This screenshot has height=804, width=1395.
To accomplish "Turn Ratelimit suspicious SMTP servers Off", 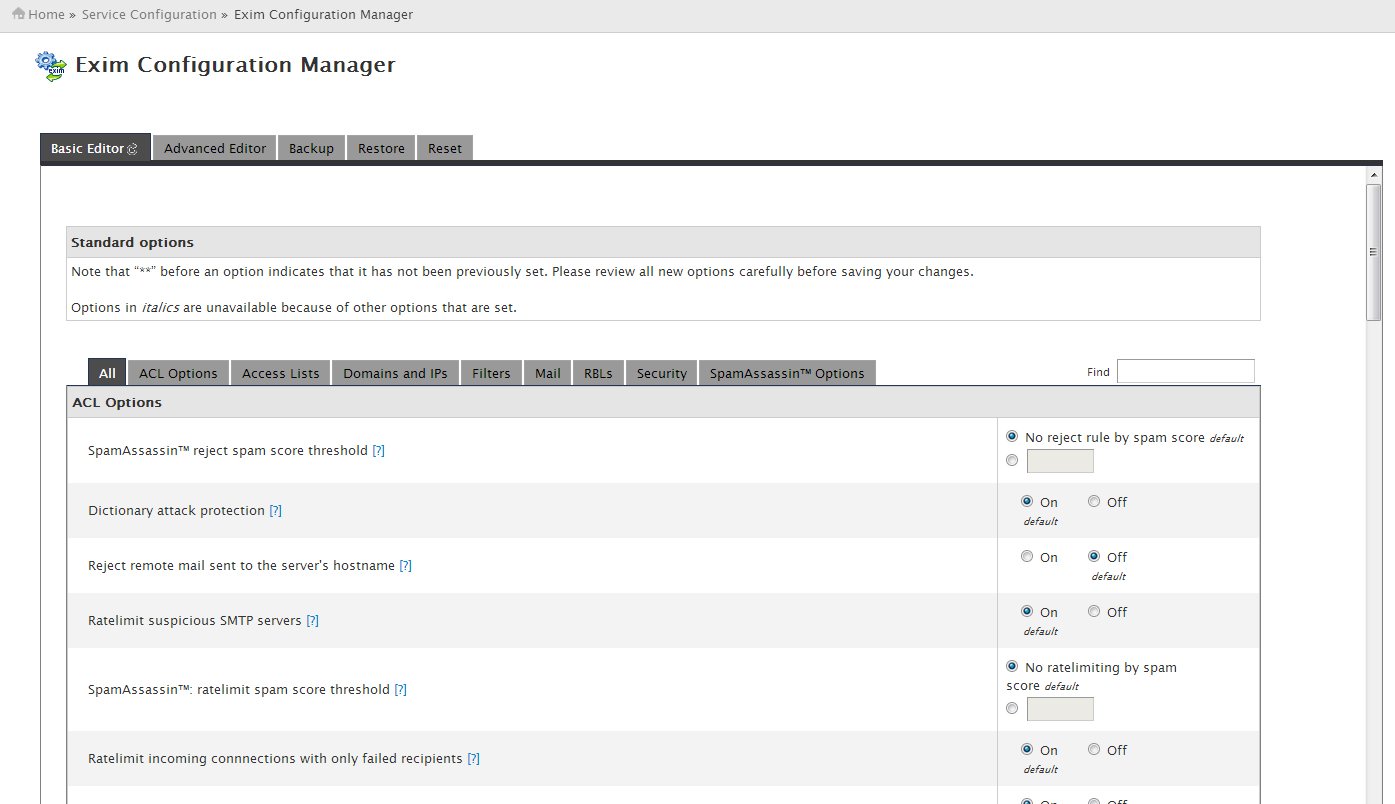I will 1094,612.
